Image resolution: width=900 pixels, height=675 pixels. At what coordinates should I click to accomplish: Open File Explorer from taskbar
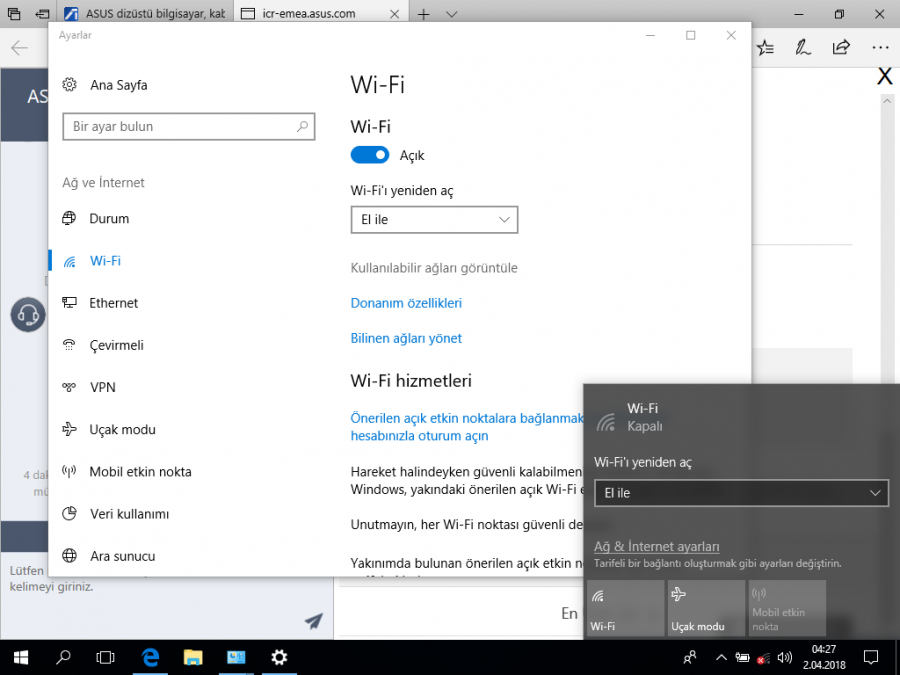point(194,657)
